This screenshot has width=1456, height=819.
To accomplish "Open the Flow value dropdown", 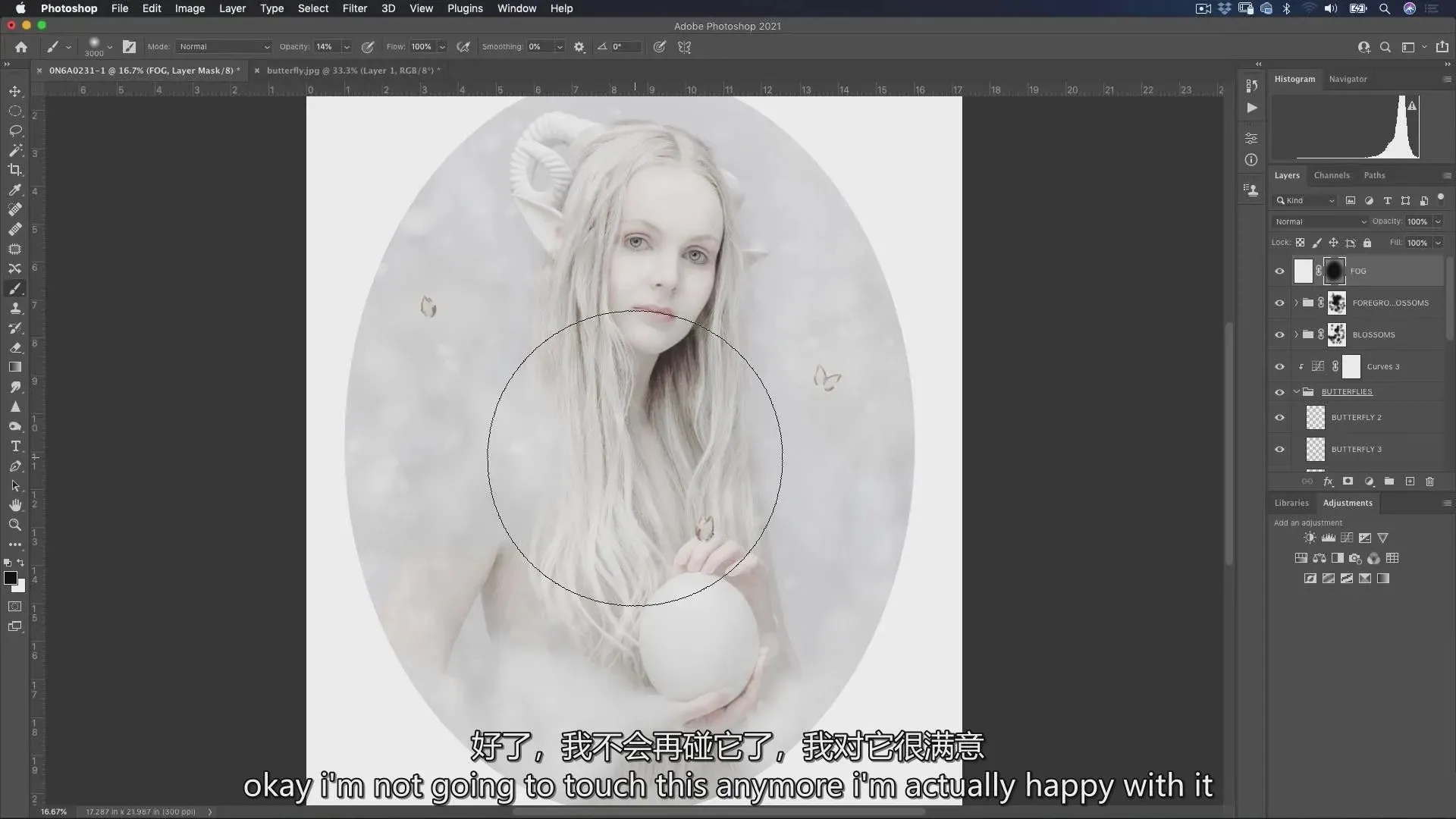I will click(442, 47).
